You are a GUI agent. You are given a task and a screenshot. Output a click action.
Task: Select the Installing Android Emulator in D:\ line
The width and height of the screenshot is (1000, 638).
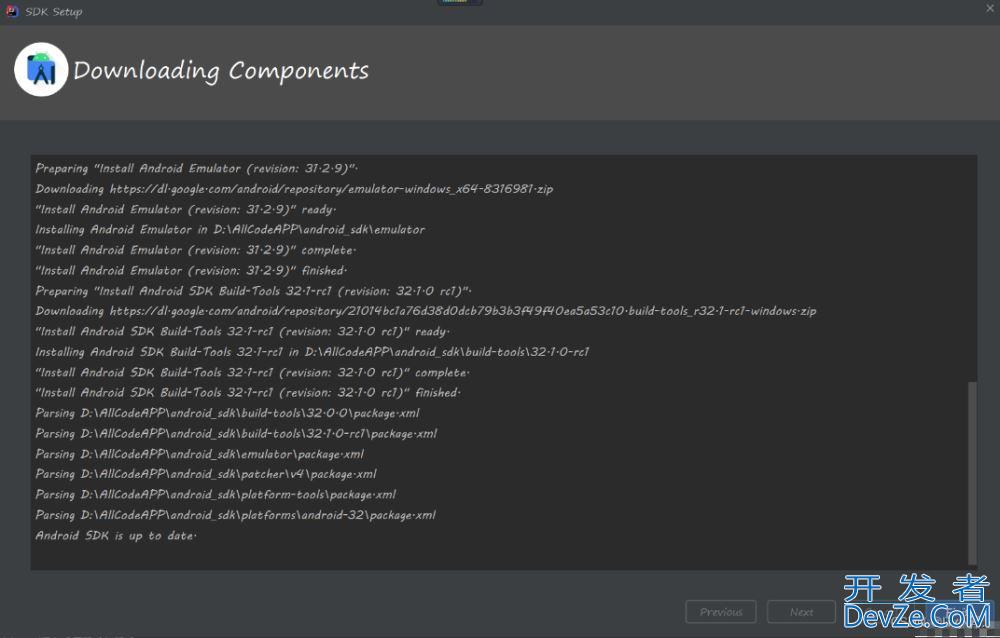230,230
